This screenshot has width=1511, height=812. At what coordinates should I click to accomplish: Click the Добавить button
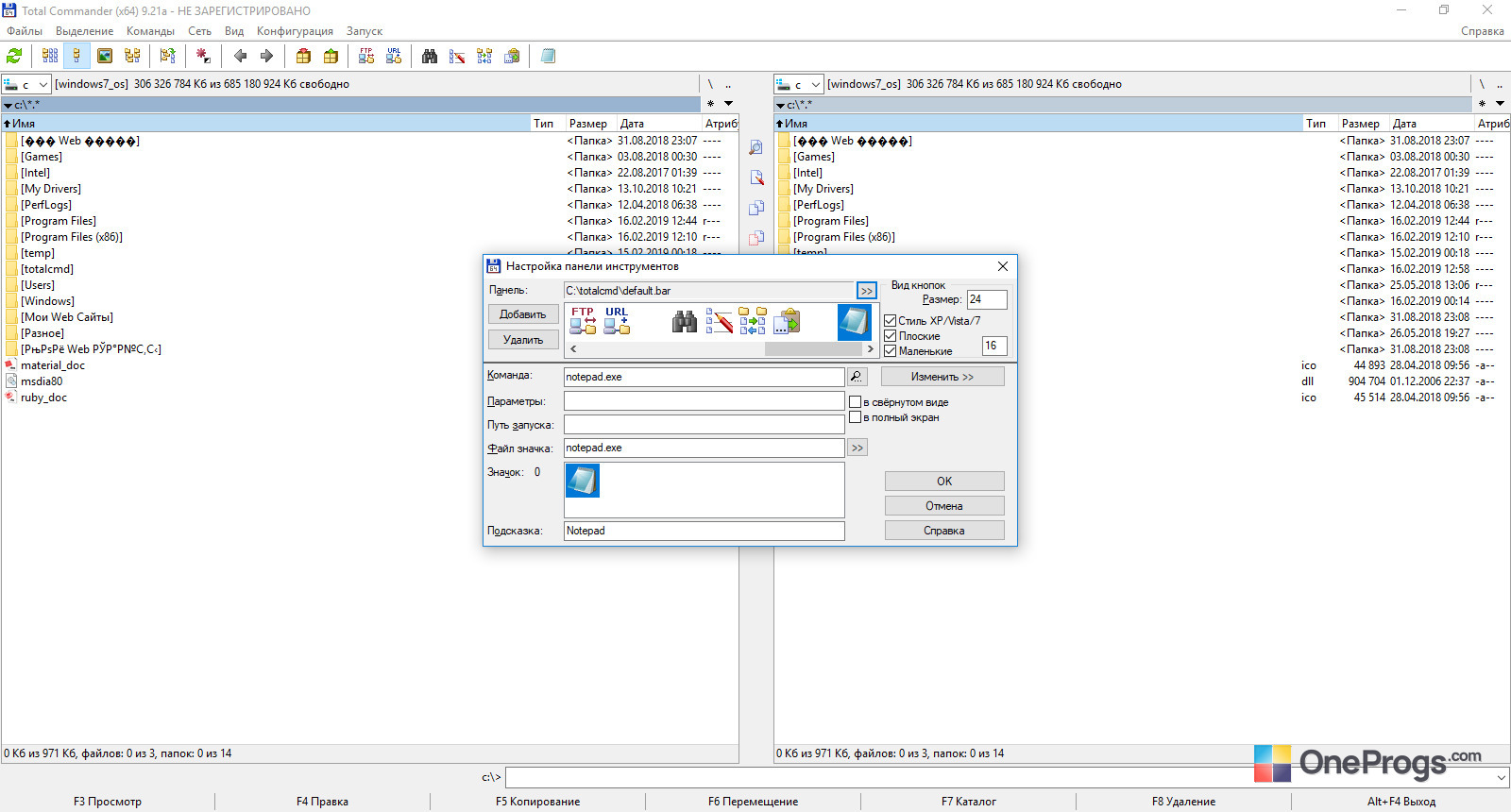coord(523,314)
